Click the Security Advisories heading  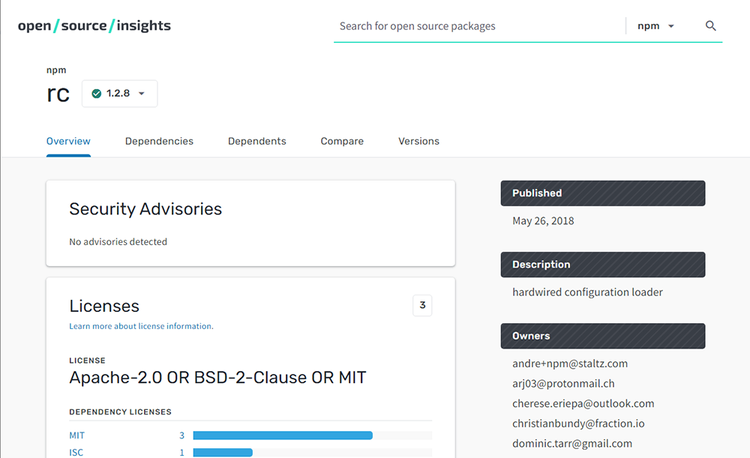click(145, 209)
